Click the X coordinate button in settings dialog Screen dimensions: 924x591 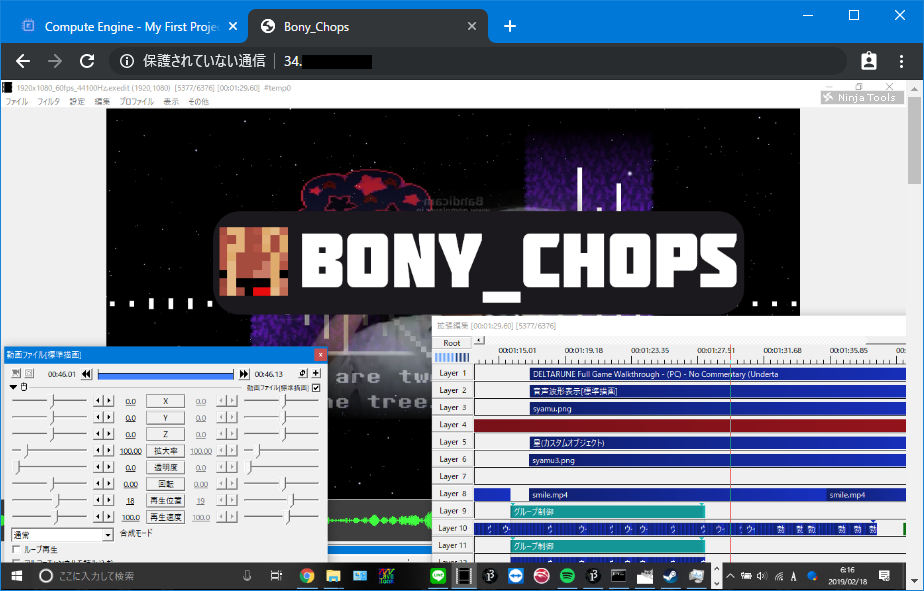[x=165, y=401]
